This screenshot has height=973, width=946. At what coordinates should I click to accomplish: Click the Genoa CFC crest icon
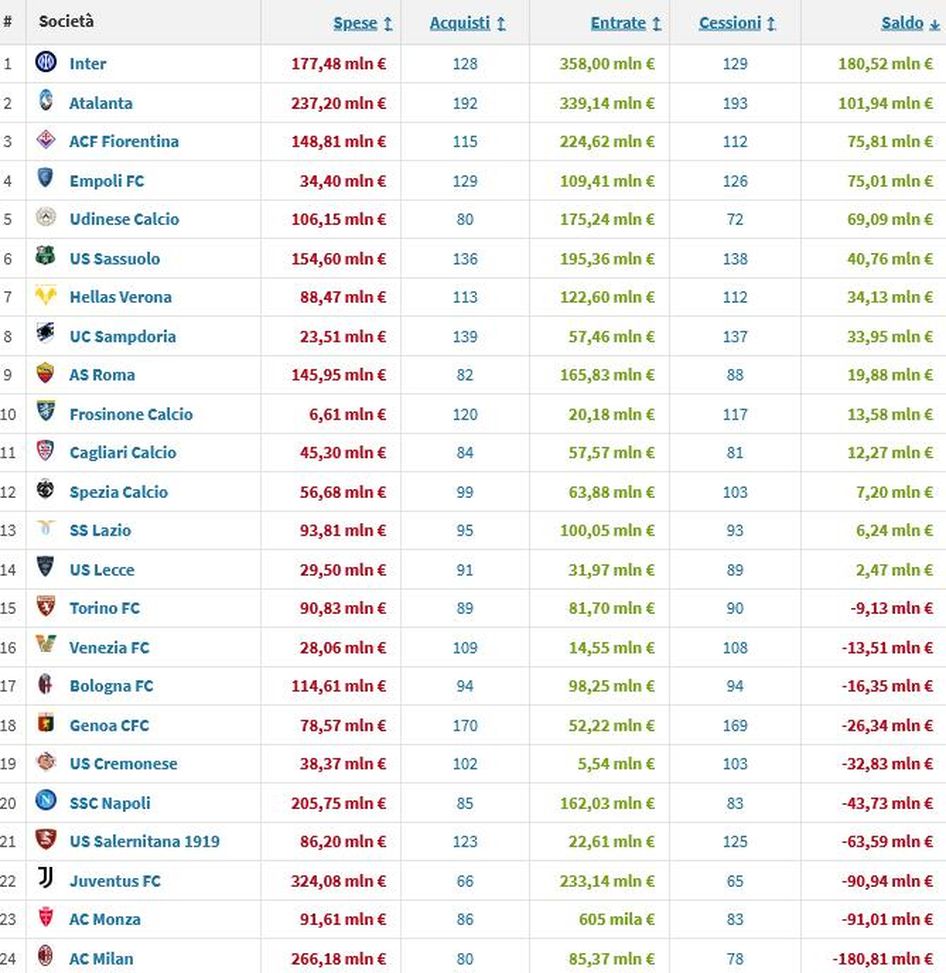pos(45,724)
